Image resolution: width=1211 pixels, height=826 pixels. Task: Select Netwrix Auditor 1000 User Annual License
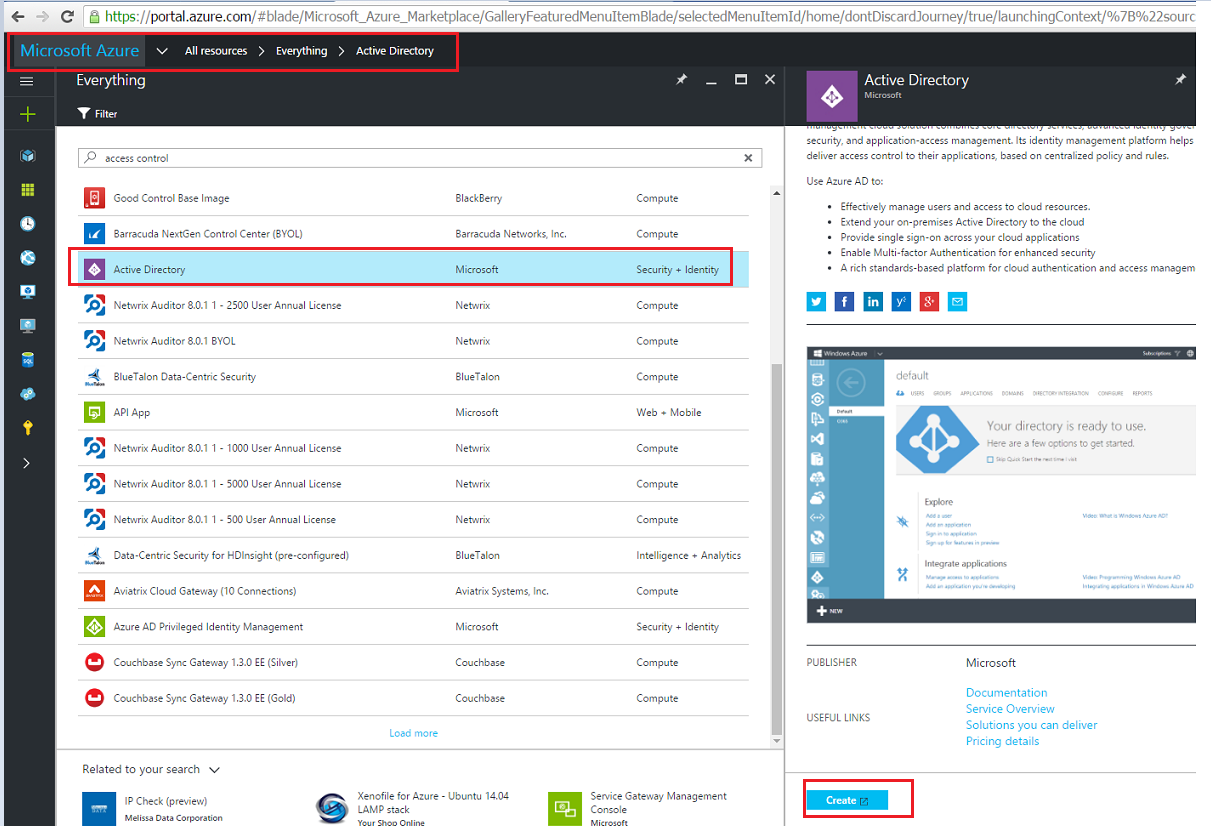click(x=413, y=448)
